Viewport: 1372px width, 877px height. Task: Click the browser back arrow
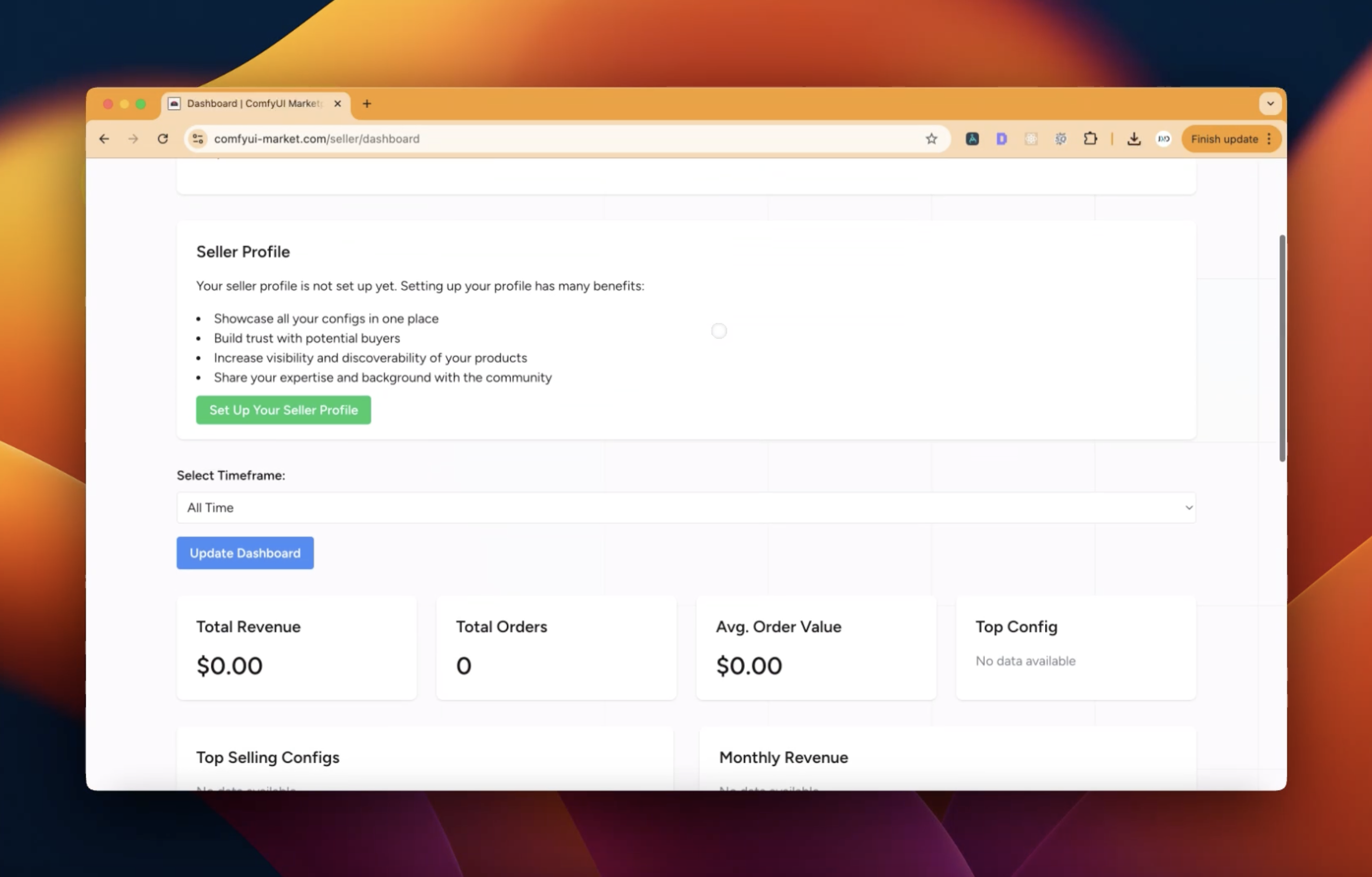104,139
